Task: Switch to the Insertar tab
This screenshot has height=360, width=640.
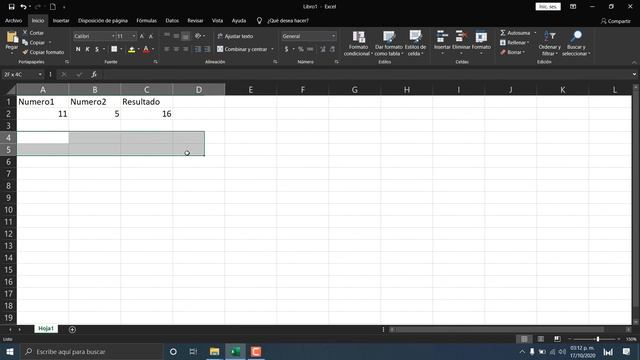Action: point(61,20)
